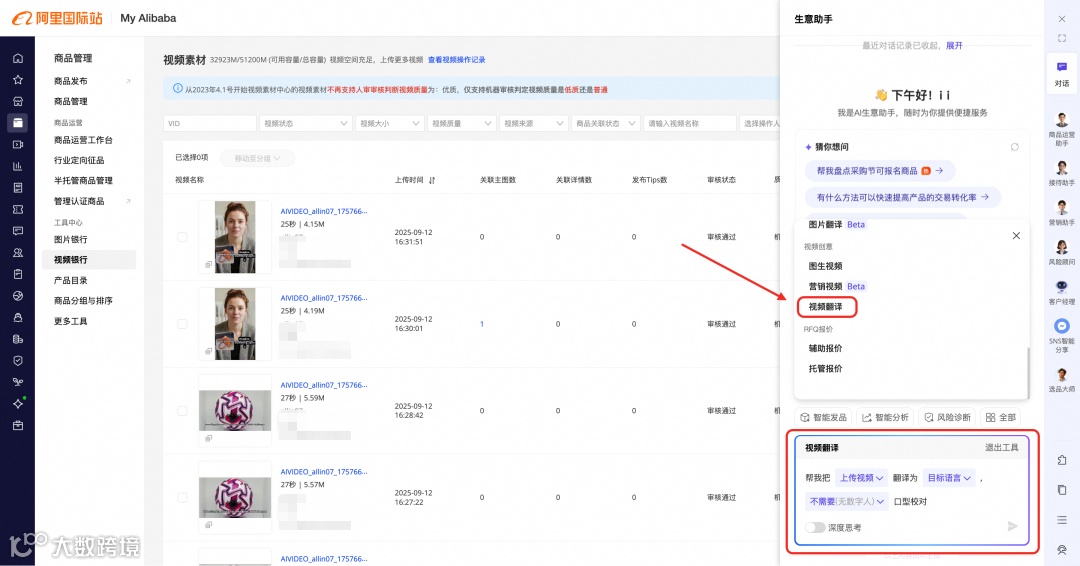1080x566 pixels.
Task: Click suggestion 帮我盘点采购节可报名商品
Action: click(880, 171)
